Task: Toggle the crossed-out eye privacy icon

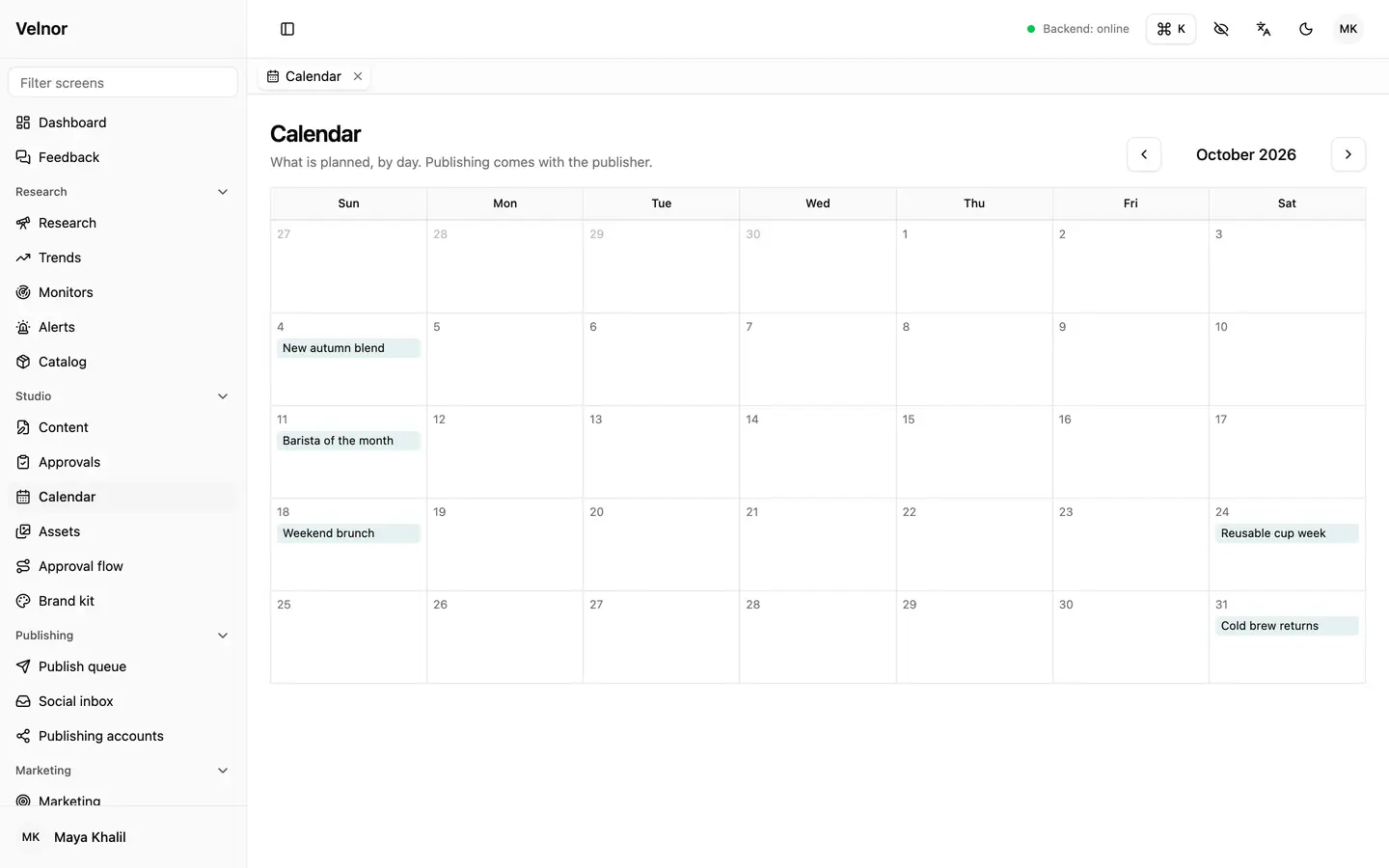Action: click(1221, 29)
